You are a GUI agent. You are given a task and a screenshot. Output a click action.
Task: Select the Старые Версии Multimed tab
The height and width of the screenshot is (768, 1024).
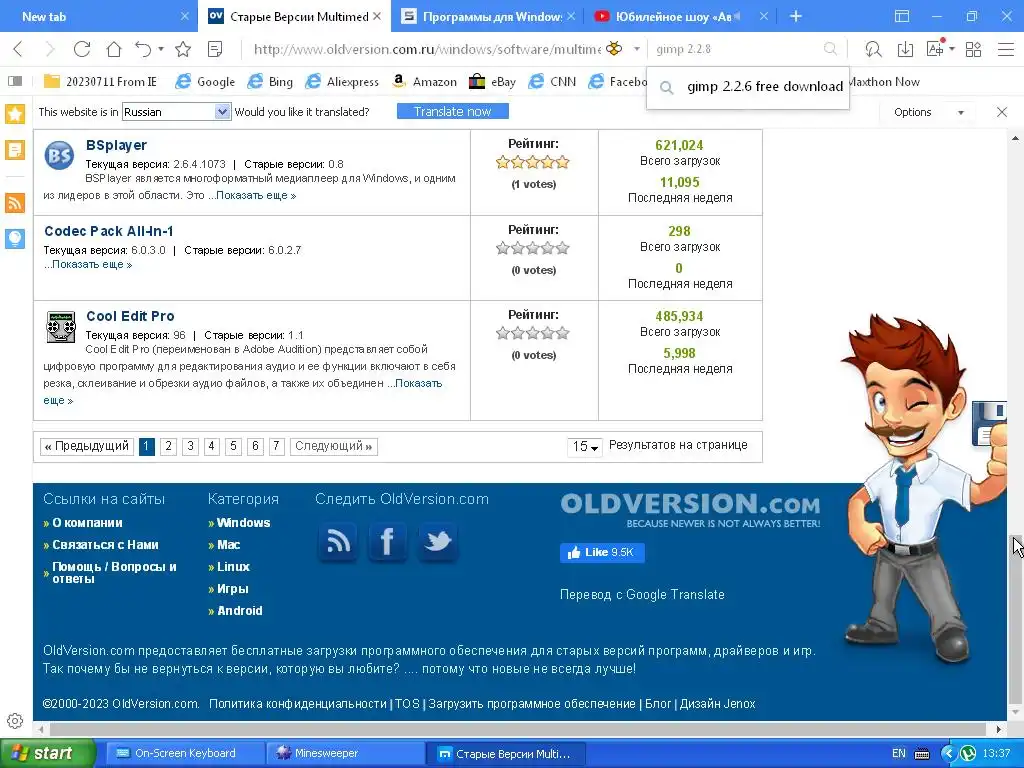click(x=294, y=16)
